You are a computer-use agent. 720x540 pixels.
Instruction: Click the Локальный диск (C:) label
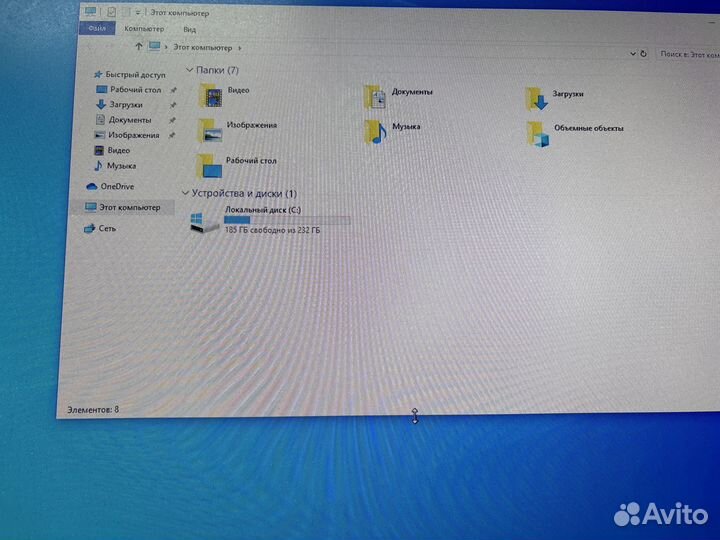click(263, 210)
